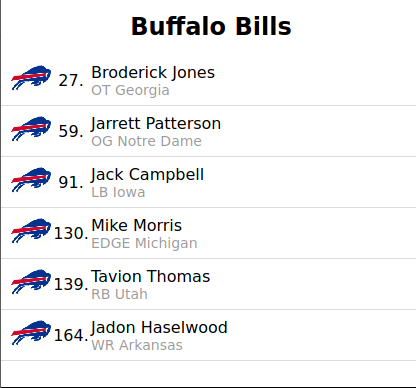Click pick number 27
416x388 pixels.
(x=71, y=80)
